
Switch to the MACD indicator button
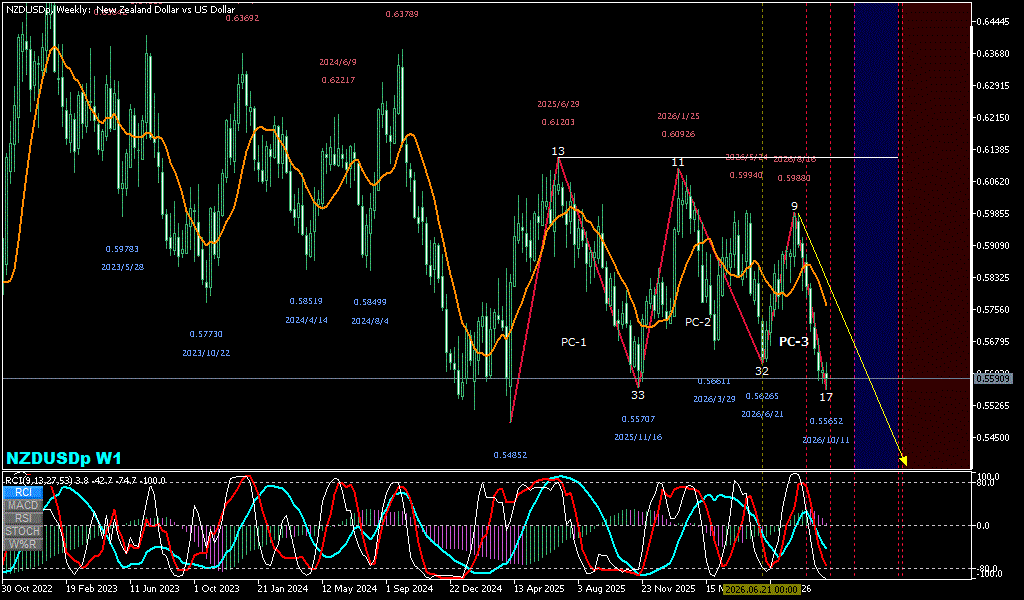pos(23,505)
